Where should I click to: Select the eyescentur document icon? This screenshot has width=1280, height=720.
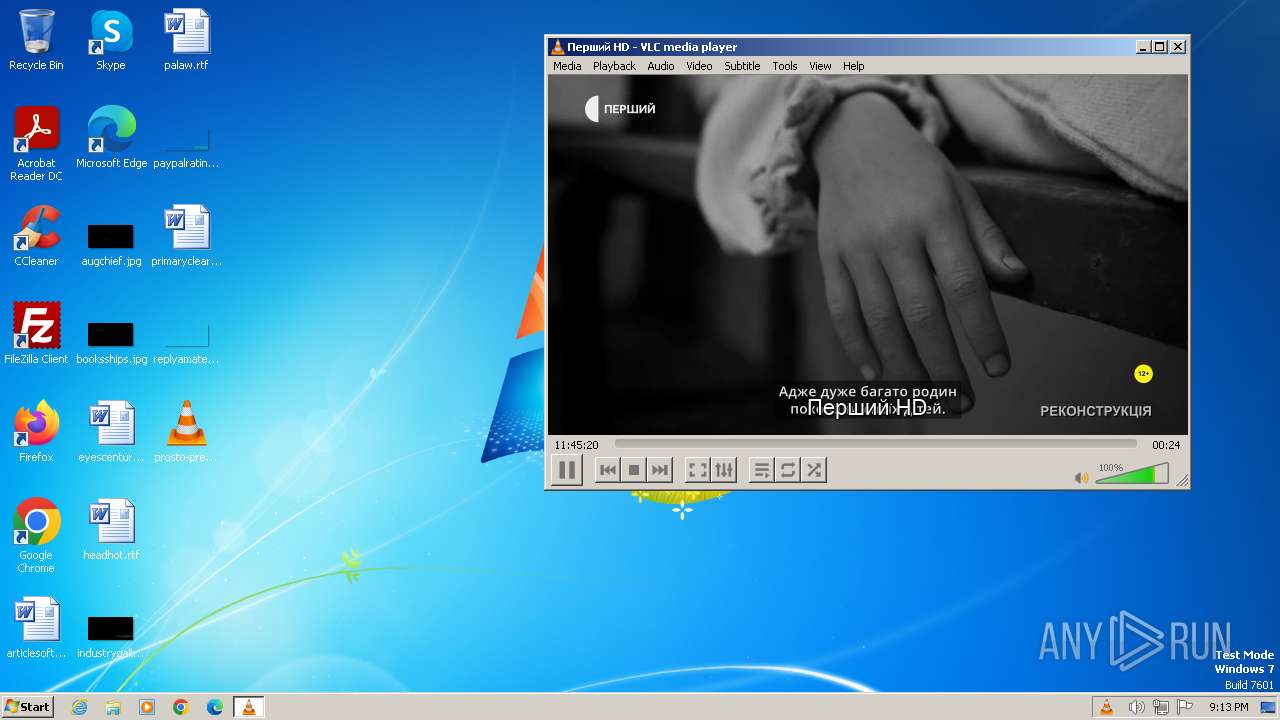click(x=111, y=432)
